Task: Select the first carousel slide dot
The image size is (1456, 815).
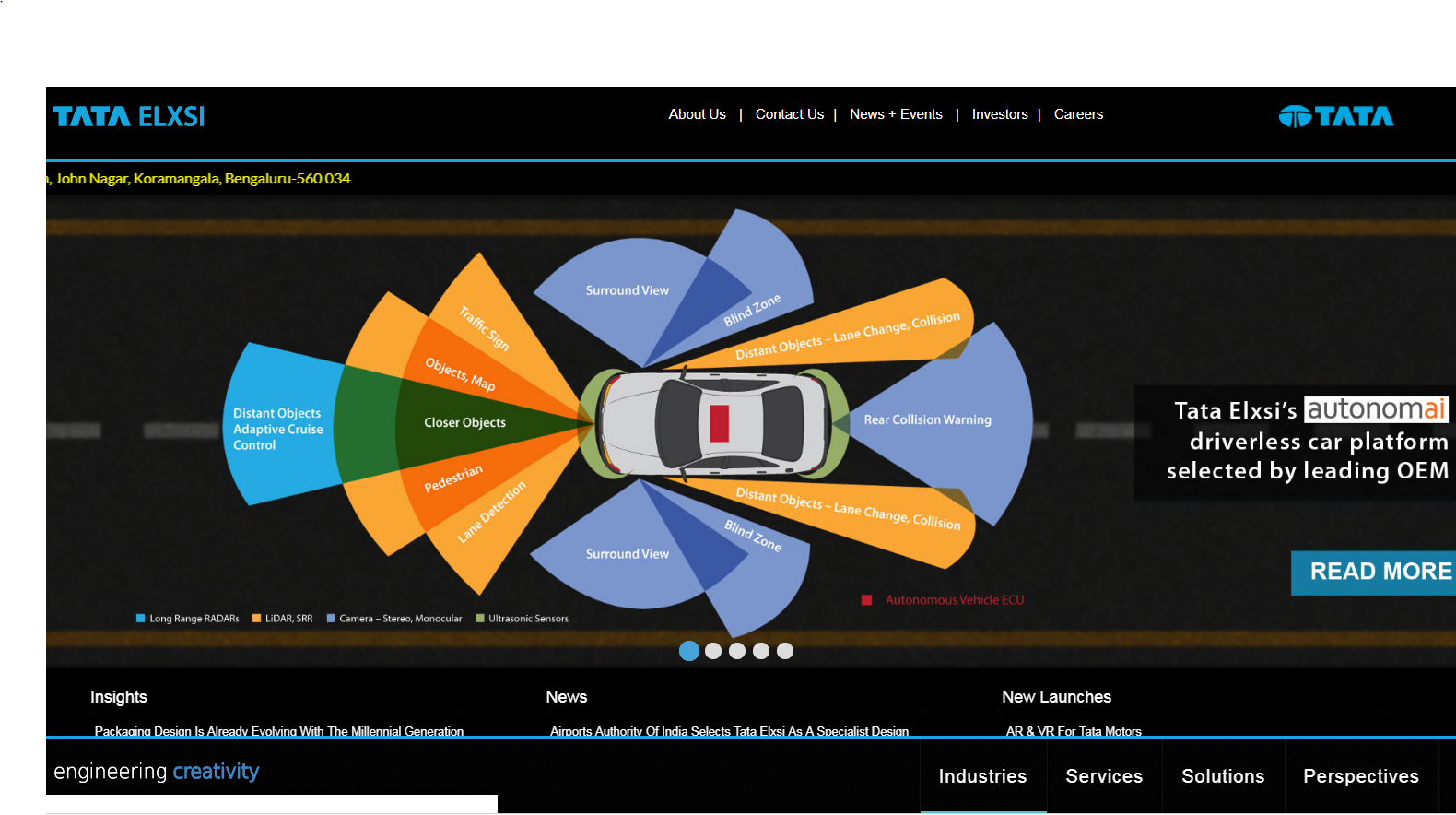Action: [x=688, y=651]
